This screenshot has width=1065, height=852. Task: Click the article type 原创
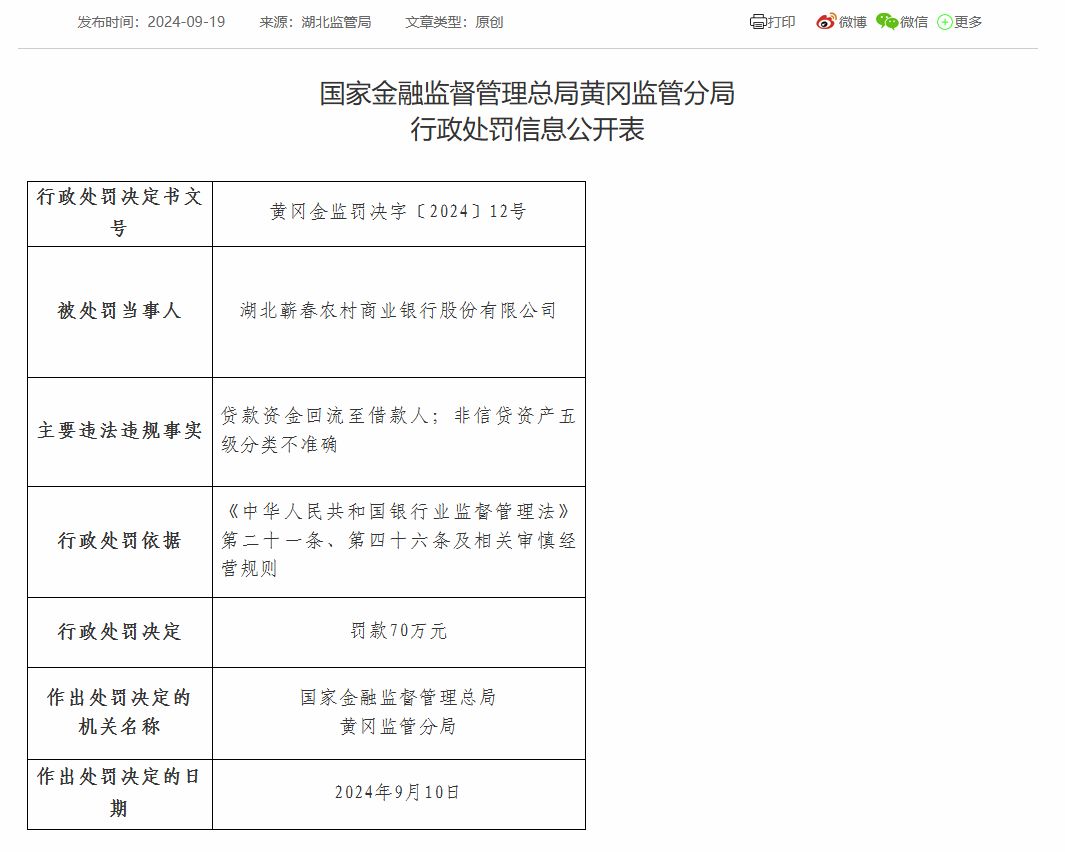pos(489,22)
